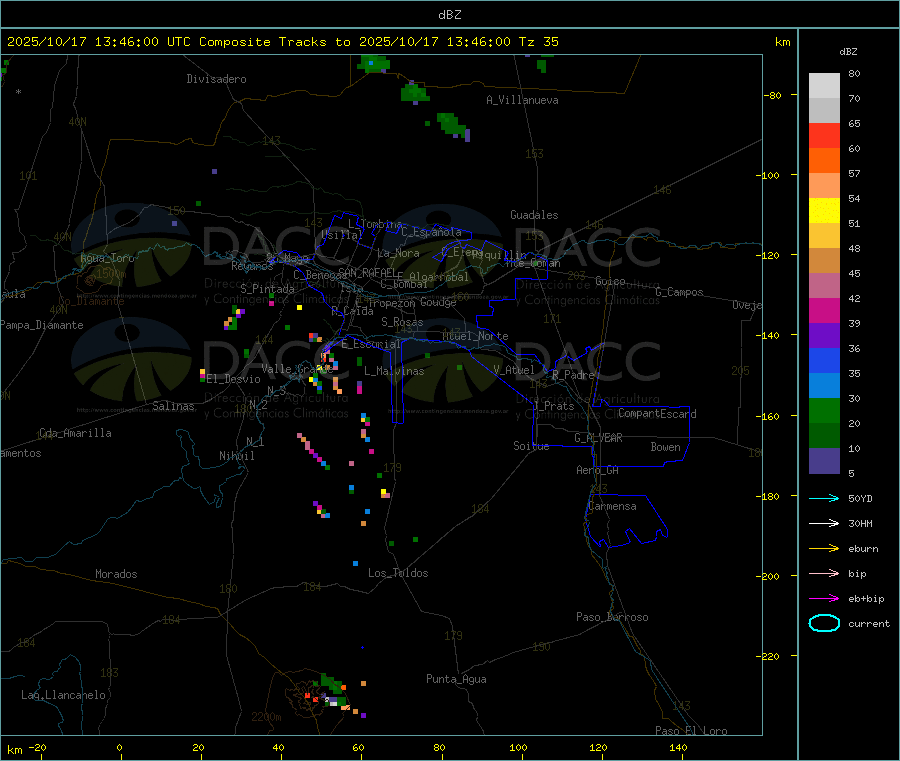Click the magenta eb+bip arrow legend icon
This screenshot has height=761, width=900.
tap(824, 598)
